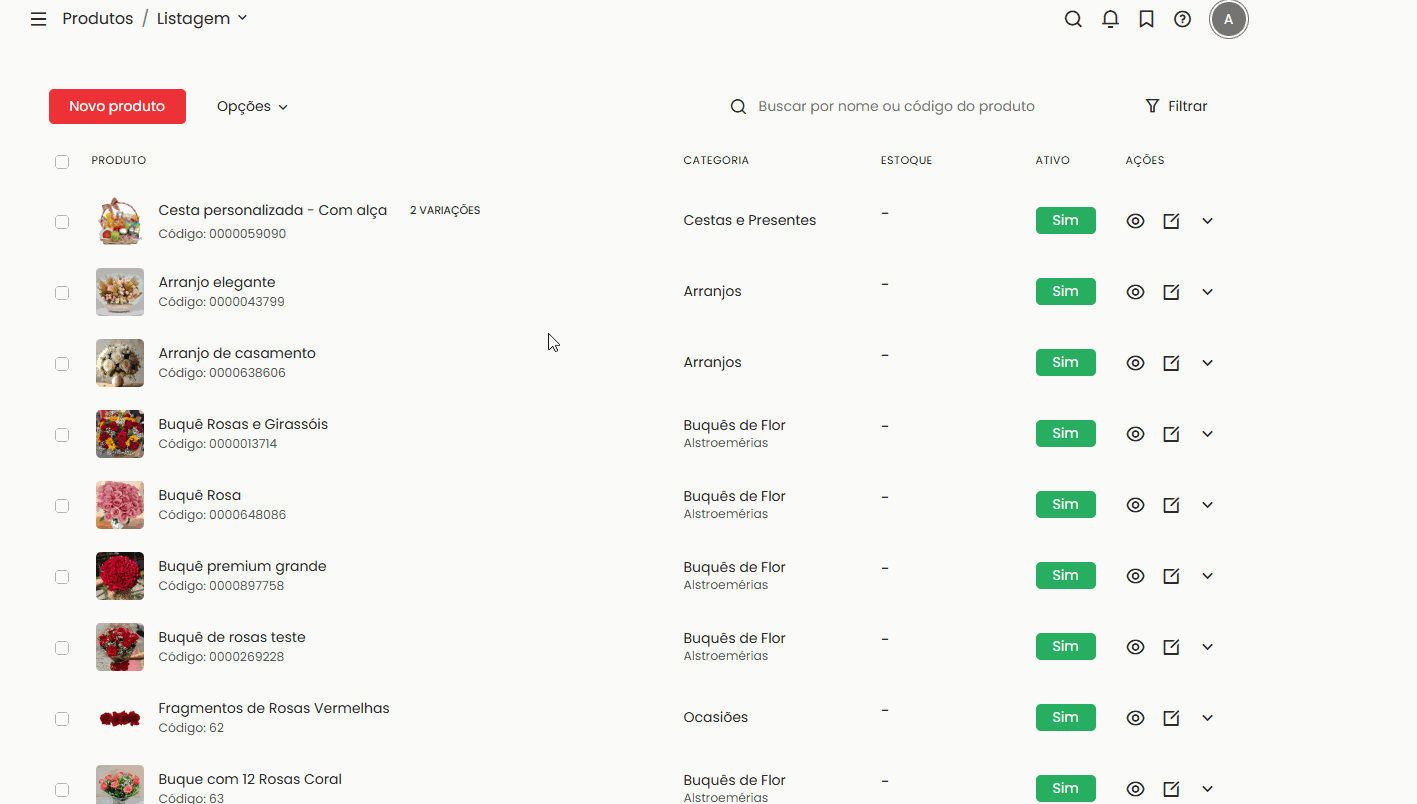The height and width of the screenshot is (804, 1417).
Task: Expand actions for Buquê Rosas e Girassóis
Action: tap(1207, 434)
